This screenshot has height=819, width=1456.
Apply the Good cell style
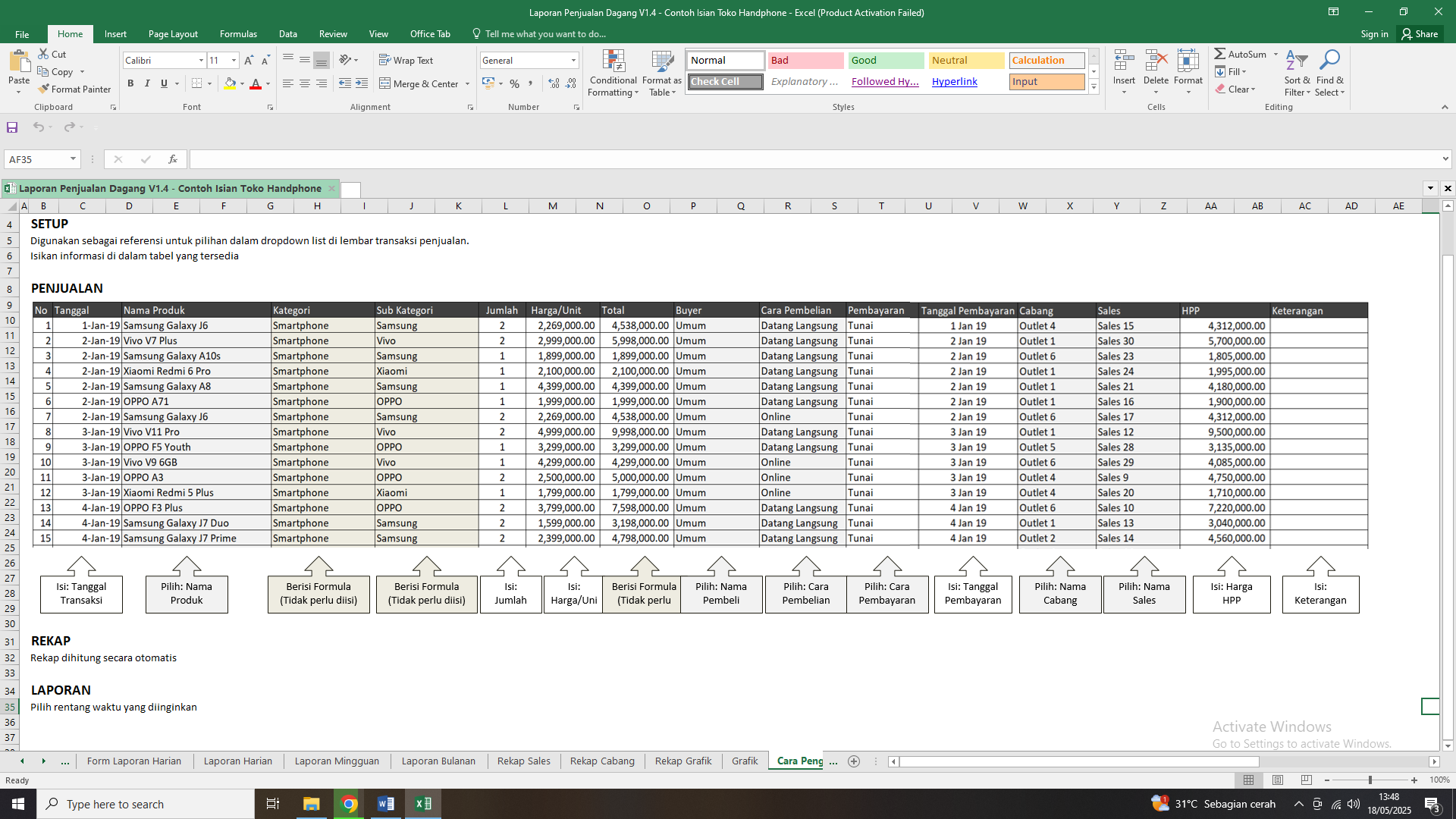point(886,61)
